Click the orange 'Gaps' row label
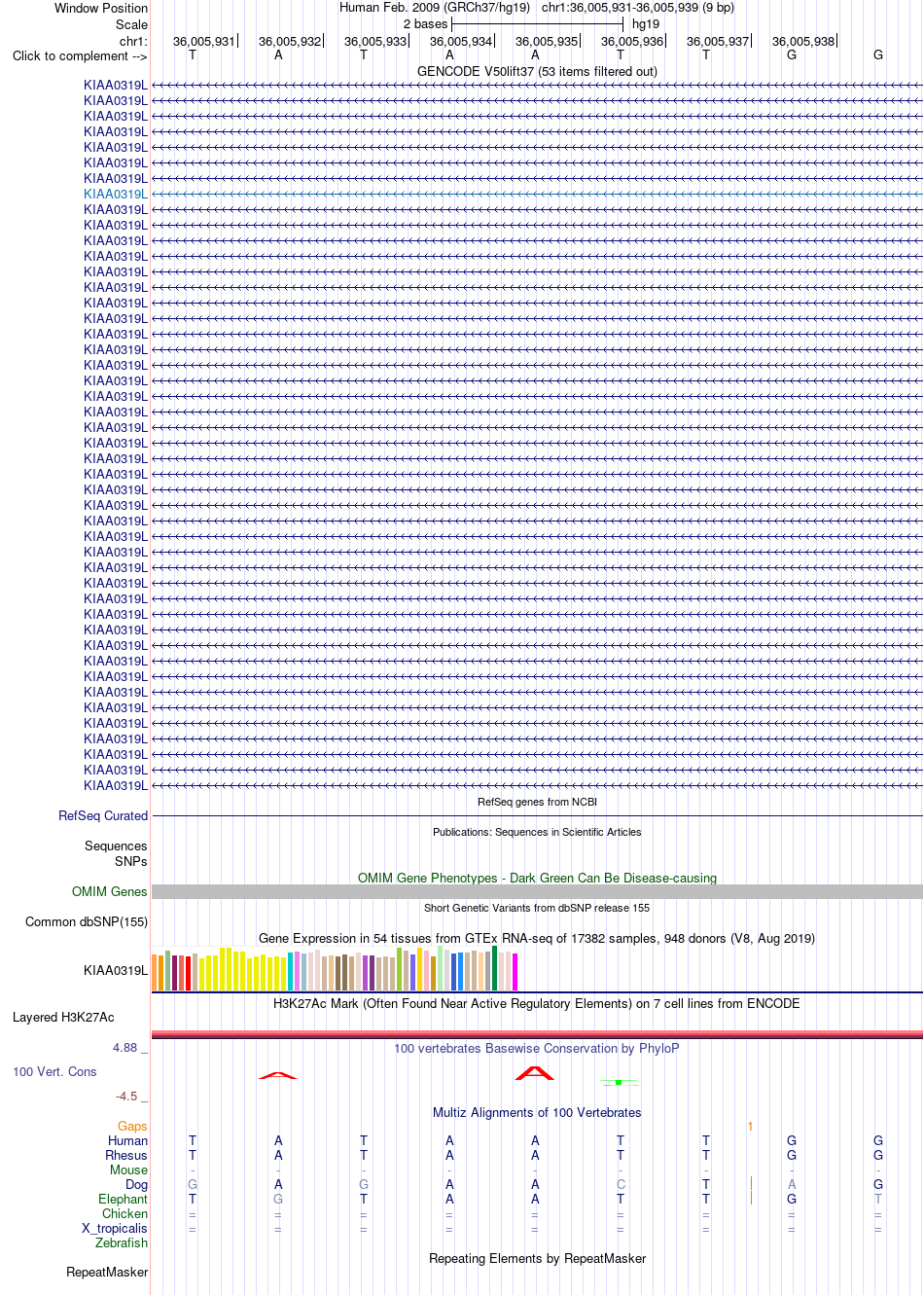The image size is (924, 1295). 132,1126
